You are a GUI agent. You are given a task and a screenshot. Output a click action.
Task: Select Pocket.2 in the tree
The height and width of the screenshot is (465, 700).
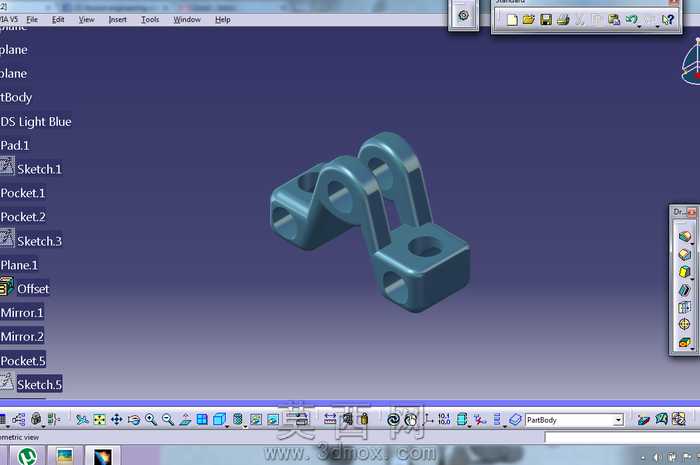click(23, 217)
